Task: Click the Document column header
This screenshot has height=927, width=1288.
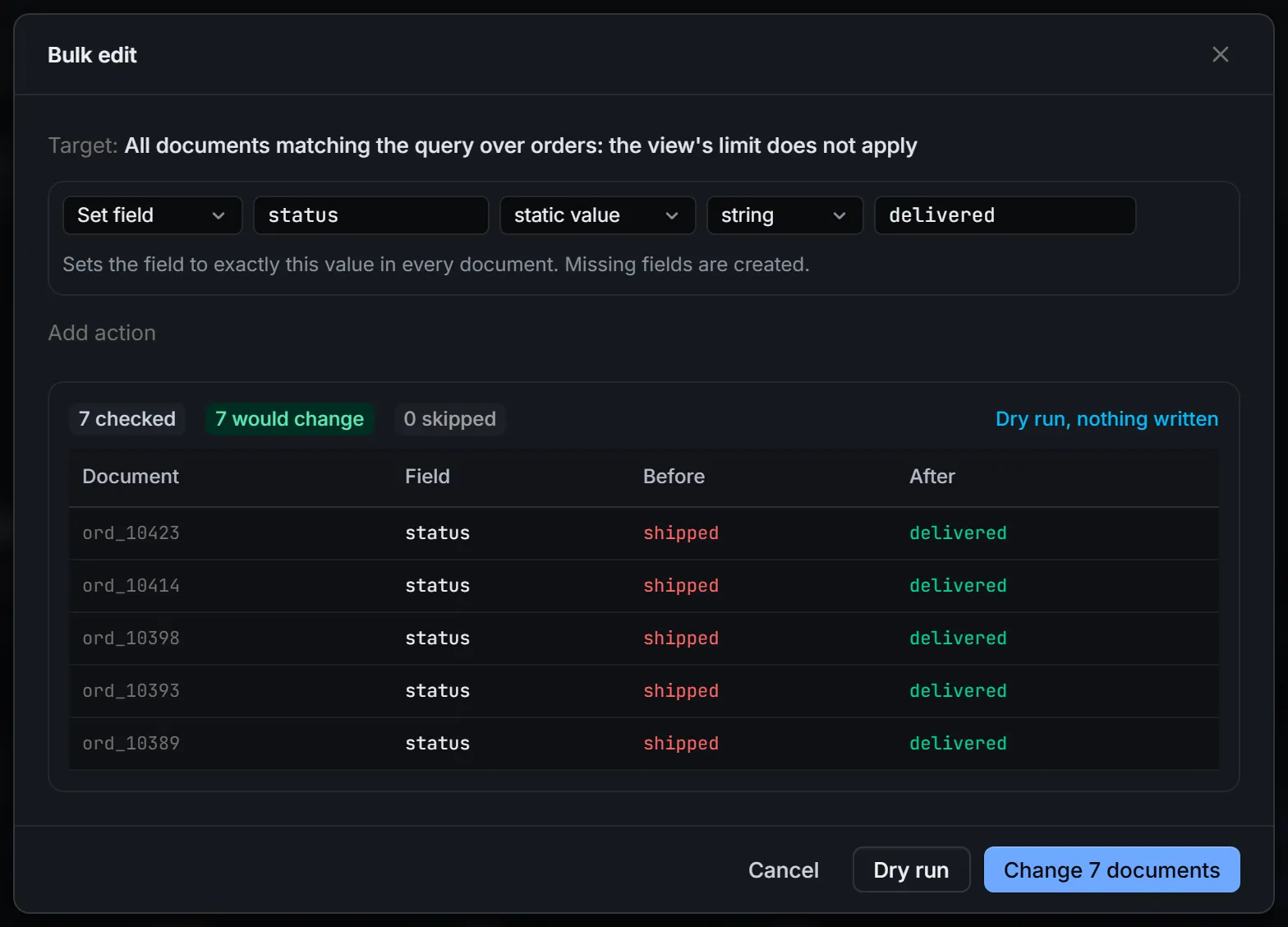Action: tap(131, 477)
